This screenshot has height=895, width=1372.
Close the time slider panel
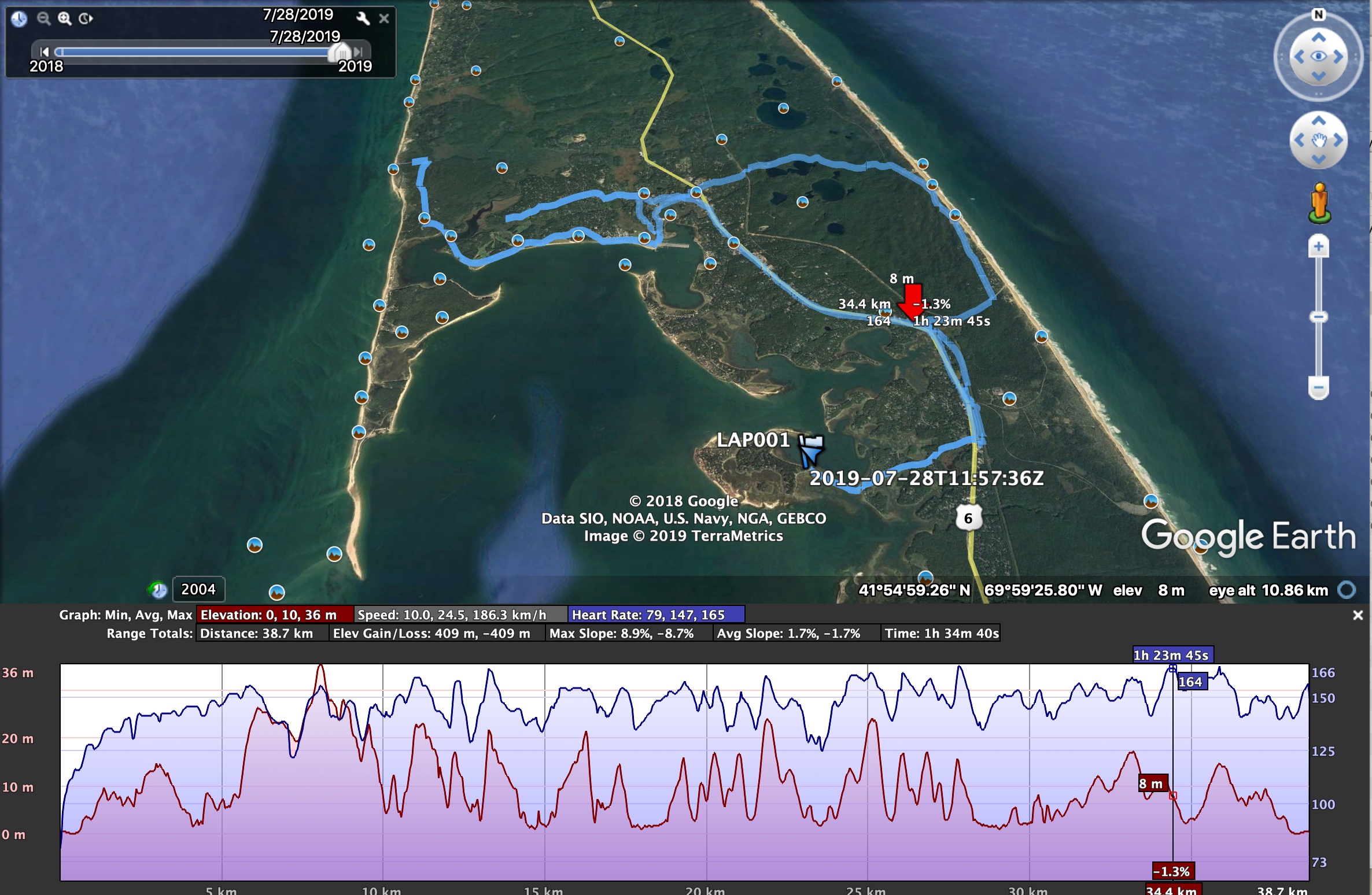(x=384, y=19)
